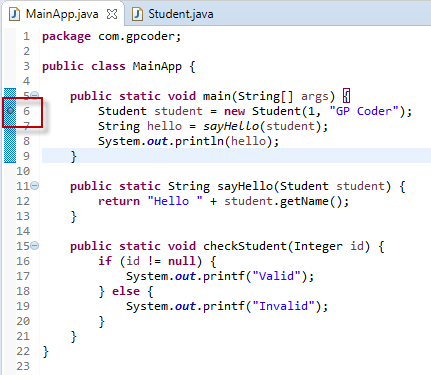Click the sayHello call on line 7

231,126
